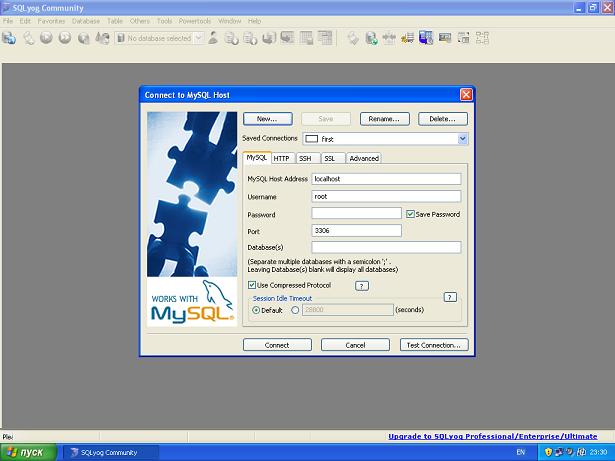615x461 pixels.
Task: Click the New... connection button
Action: (x=267, y=119)
